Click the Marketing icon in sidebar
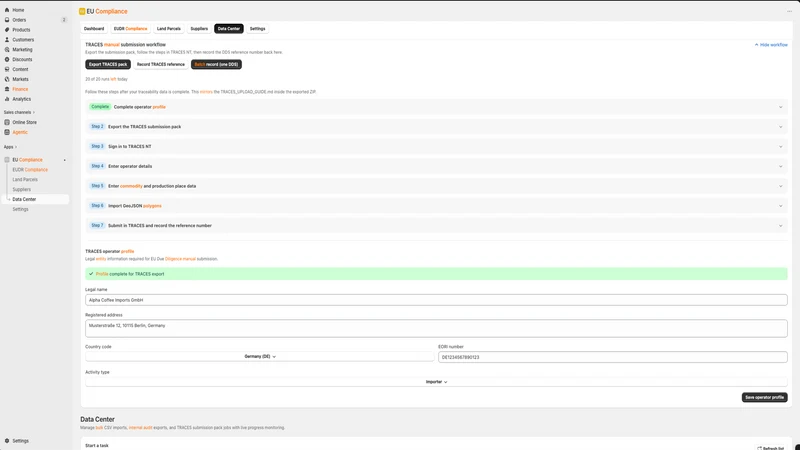The width and height of the screenshot is (800, 450). pos(7,49)
